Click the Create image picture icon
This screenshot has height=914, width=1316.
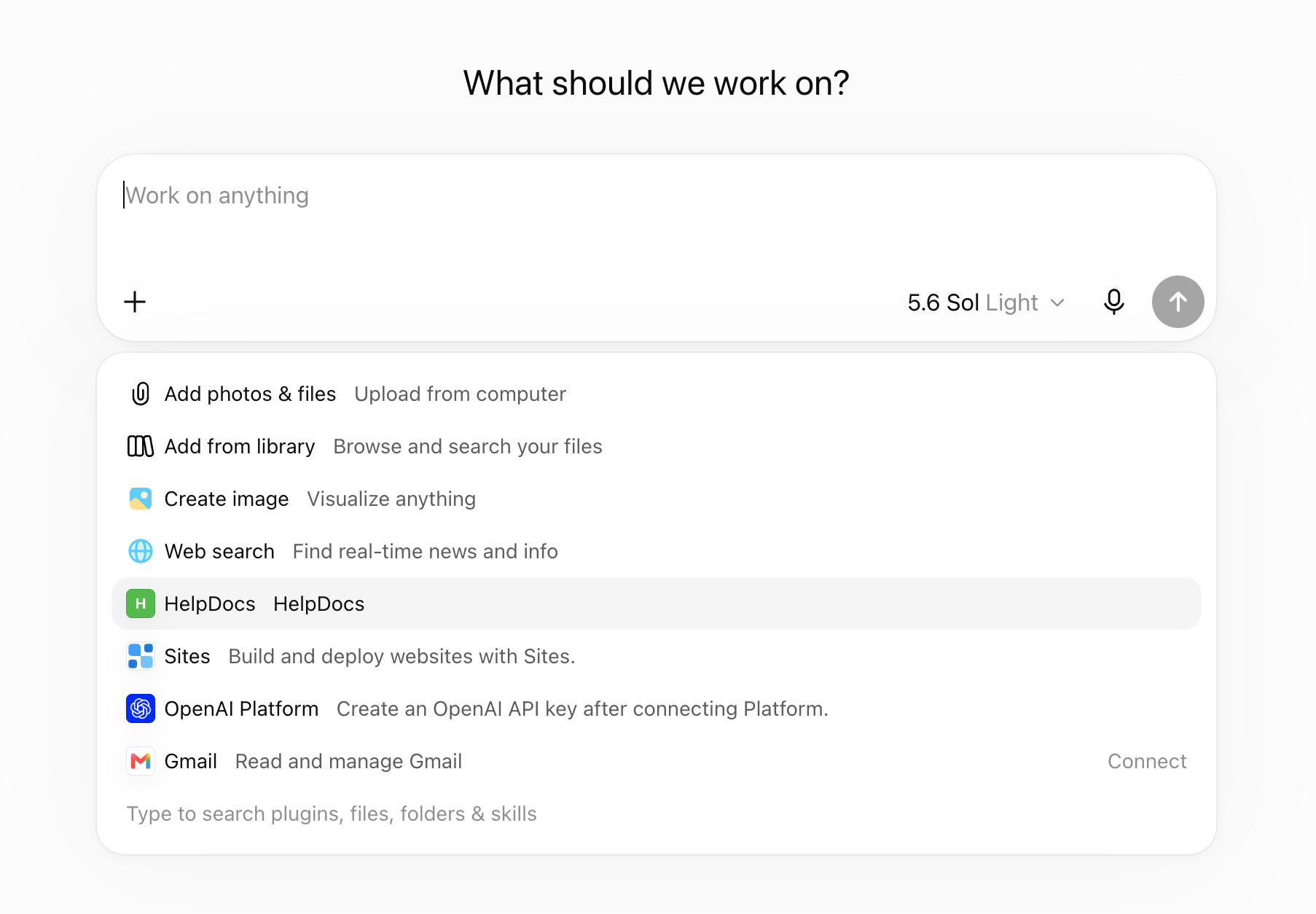(141, 499)
